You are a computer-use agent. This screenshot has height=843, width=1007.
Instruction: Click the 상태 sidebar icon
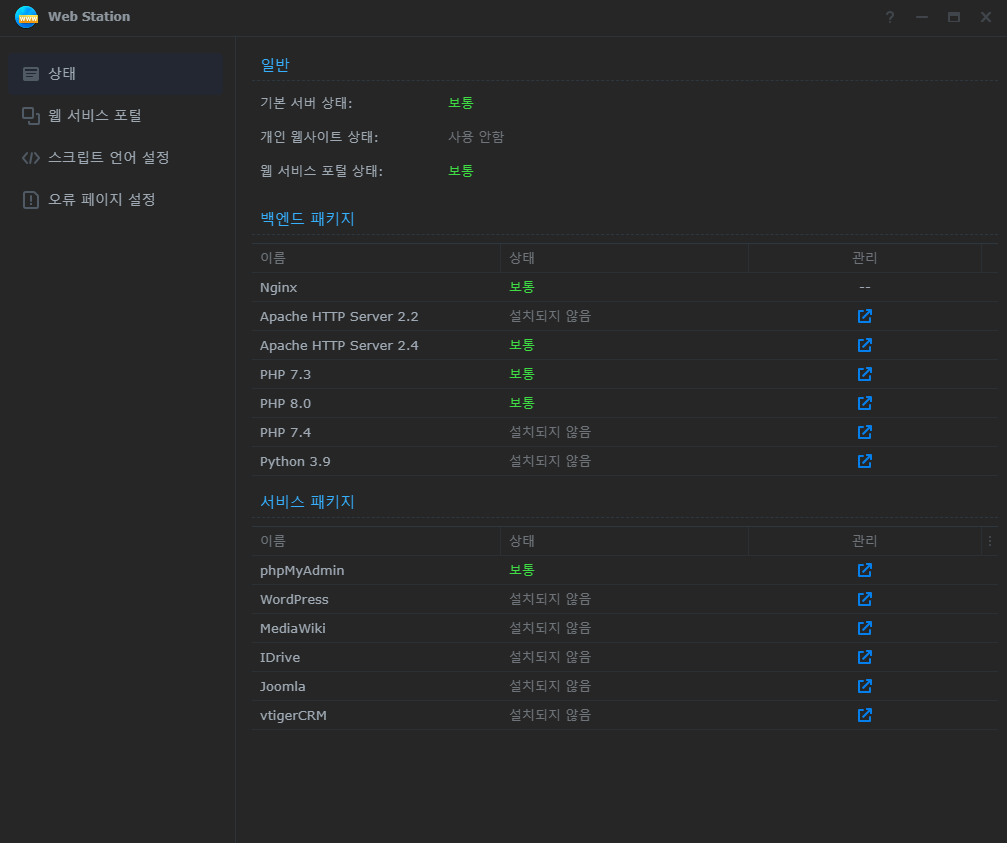pos(31,74)
